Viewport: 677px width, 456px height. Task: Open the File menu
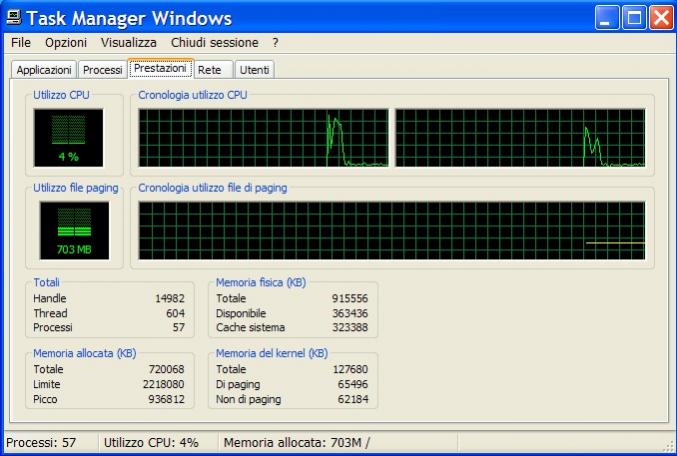coord(21,43)
